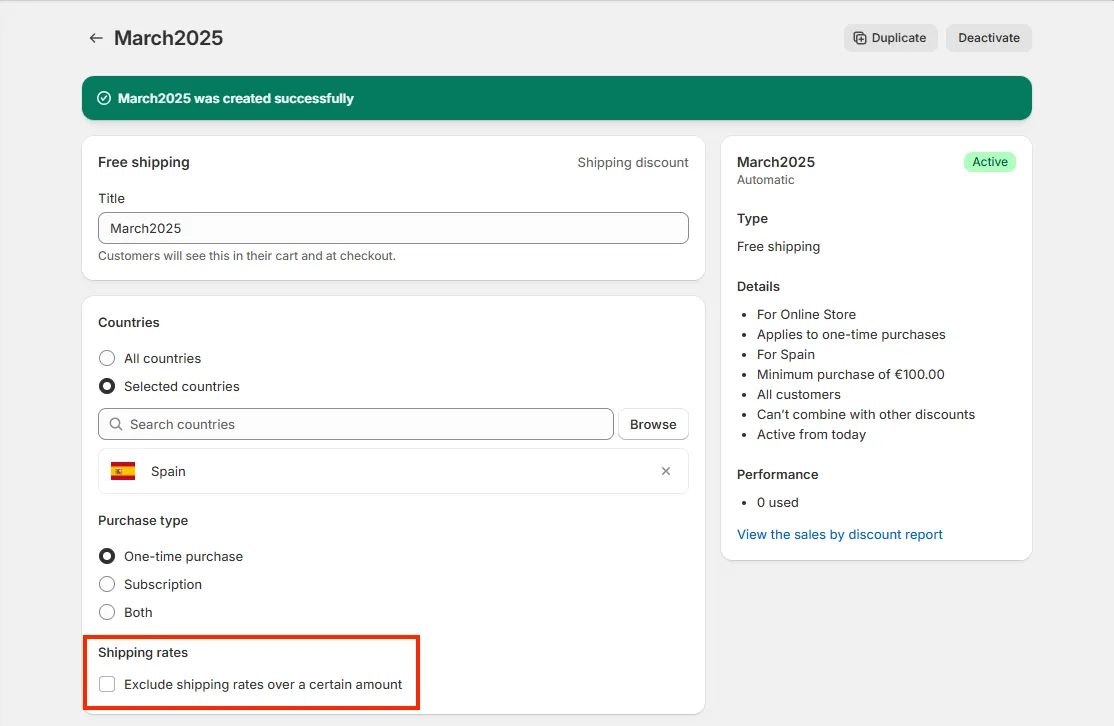Click the Active status badge
Viewport: 1114px width, 726px height.
[x=989, y=161]
